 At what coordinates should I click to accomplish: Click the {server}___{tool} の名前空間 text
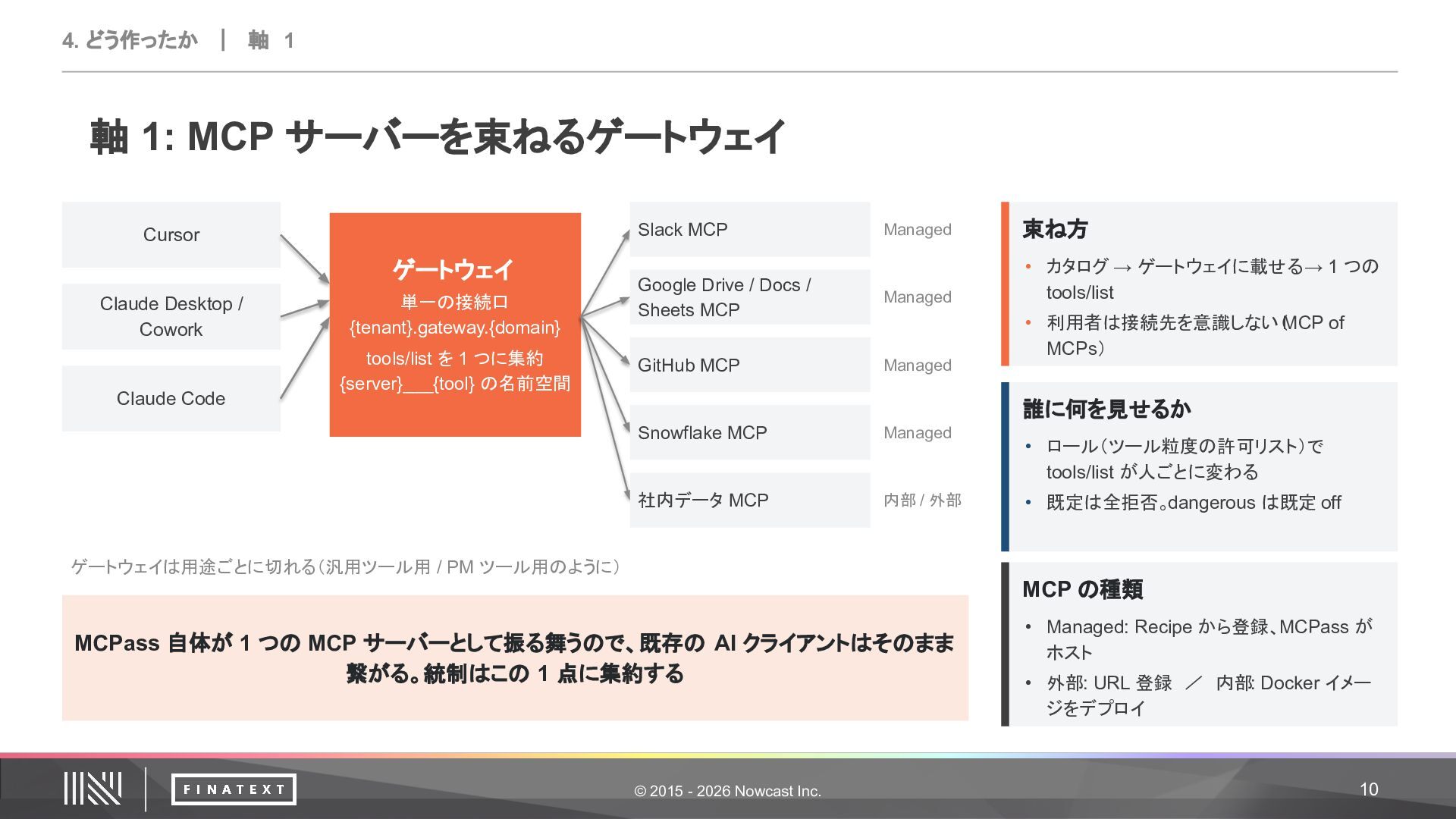(454, 384)
